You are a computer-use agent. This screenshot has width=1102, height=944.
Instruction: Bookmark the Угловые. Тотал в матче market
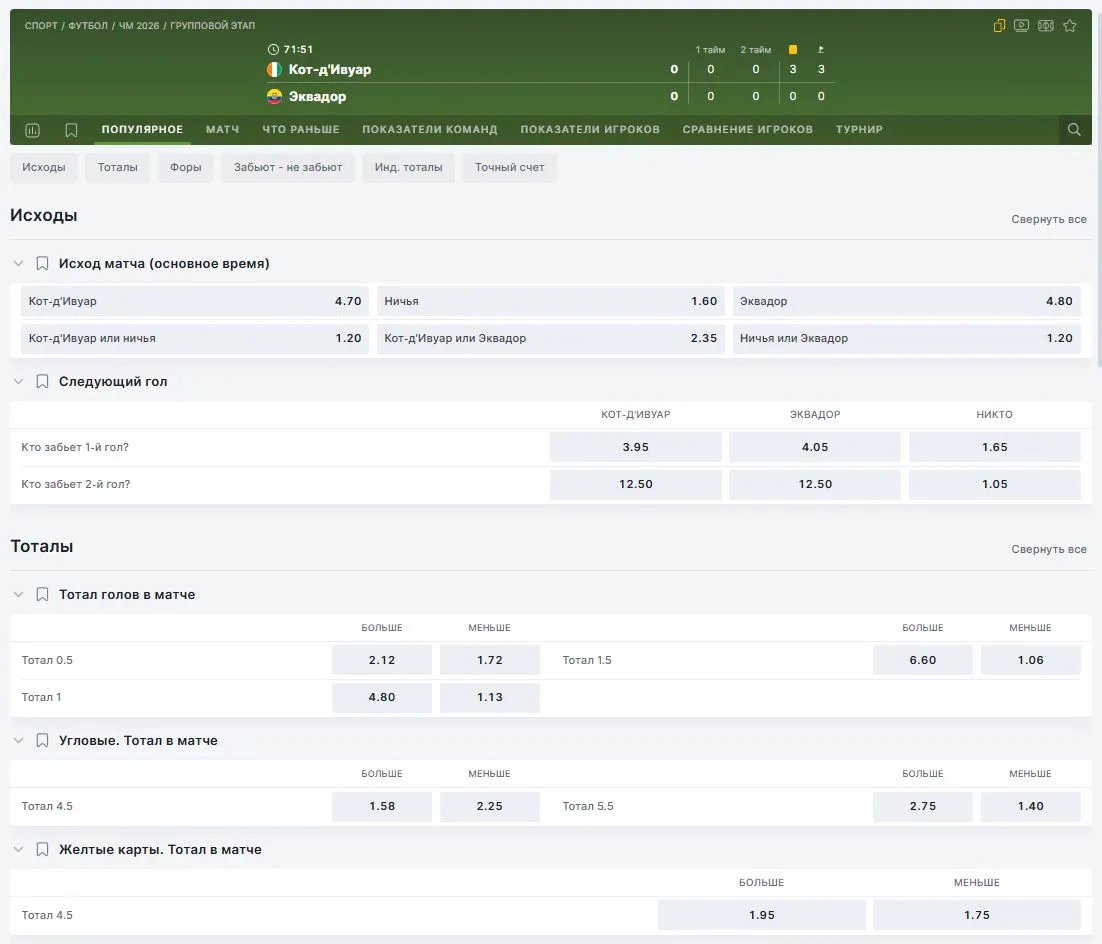pos(42,741)
